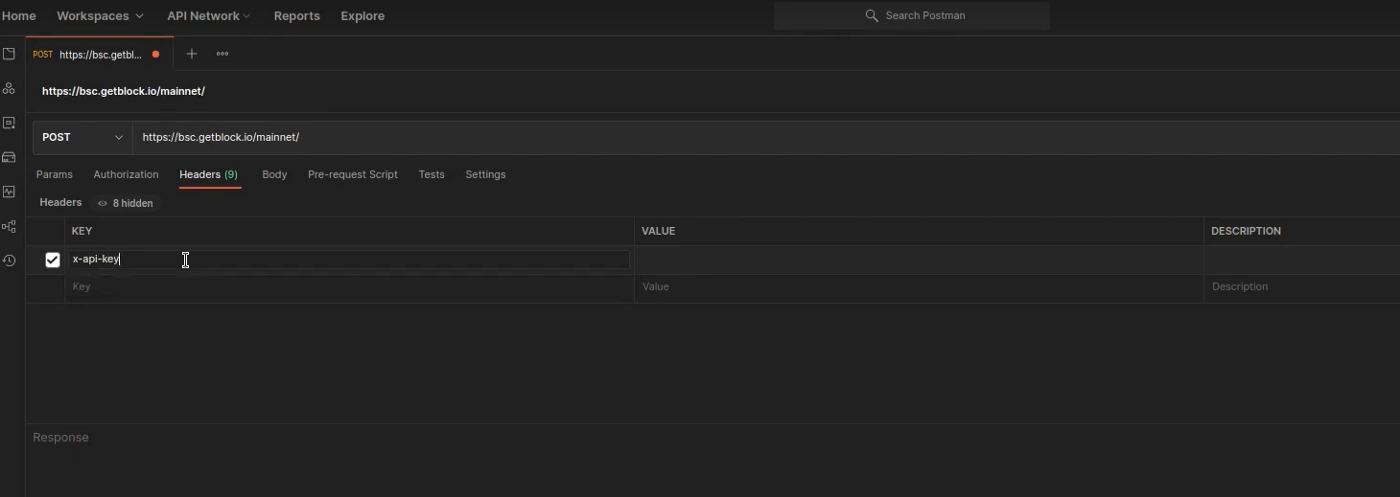Click the value cell for x-api-key
Image resolution: width=1400 pixels, height=497 pixels.
coord(918,260)
